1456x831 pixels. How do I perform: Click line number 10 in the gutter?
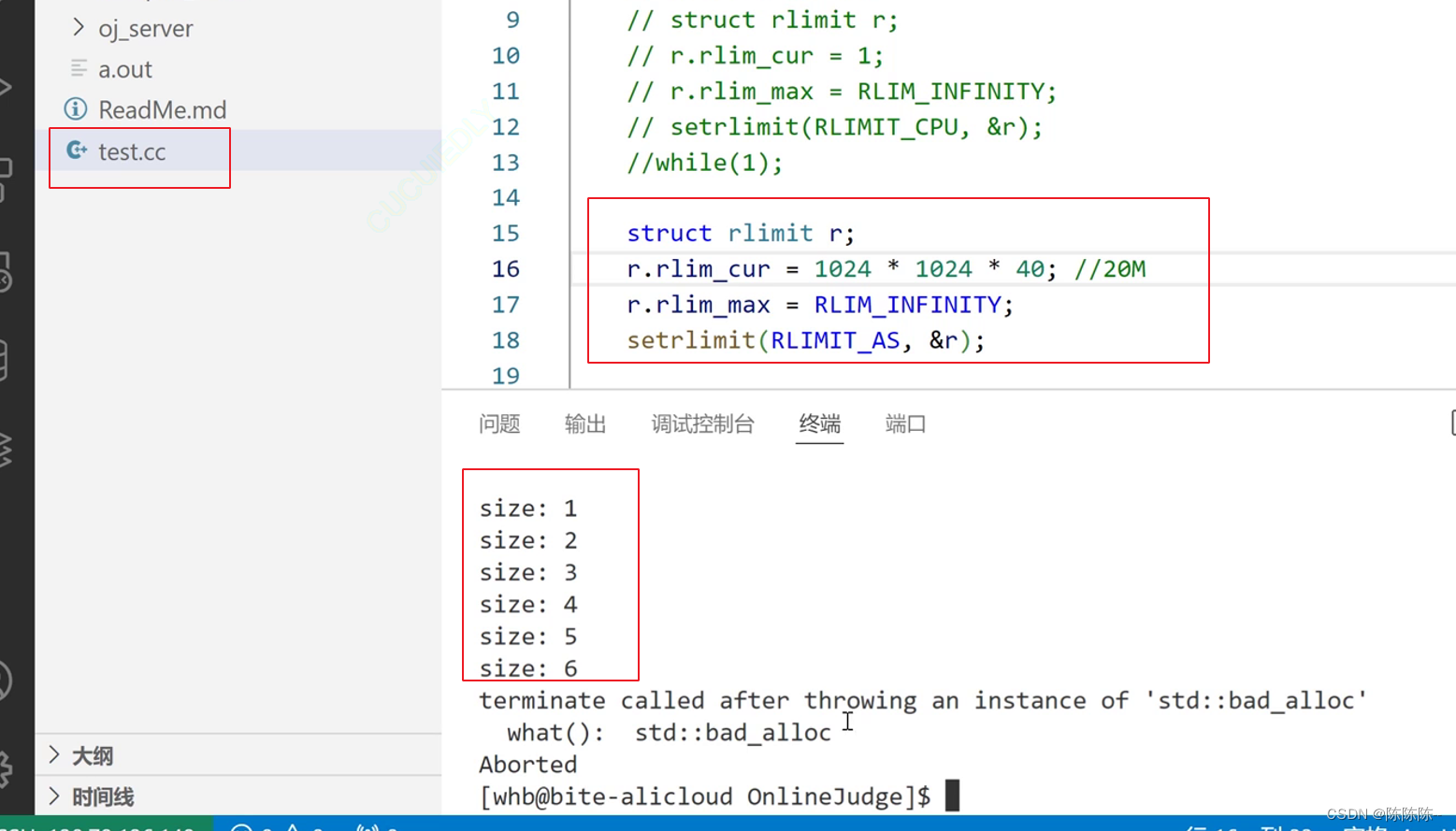pyautogui.click(x=506, y=55)
